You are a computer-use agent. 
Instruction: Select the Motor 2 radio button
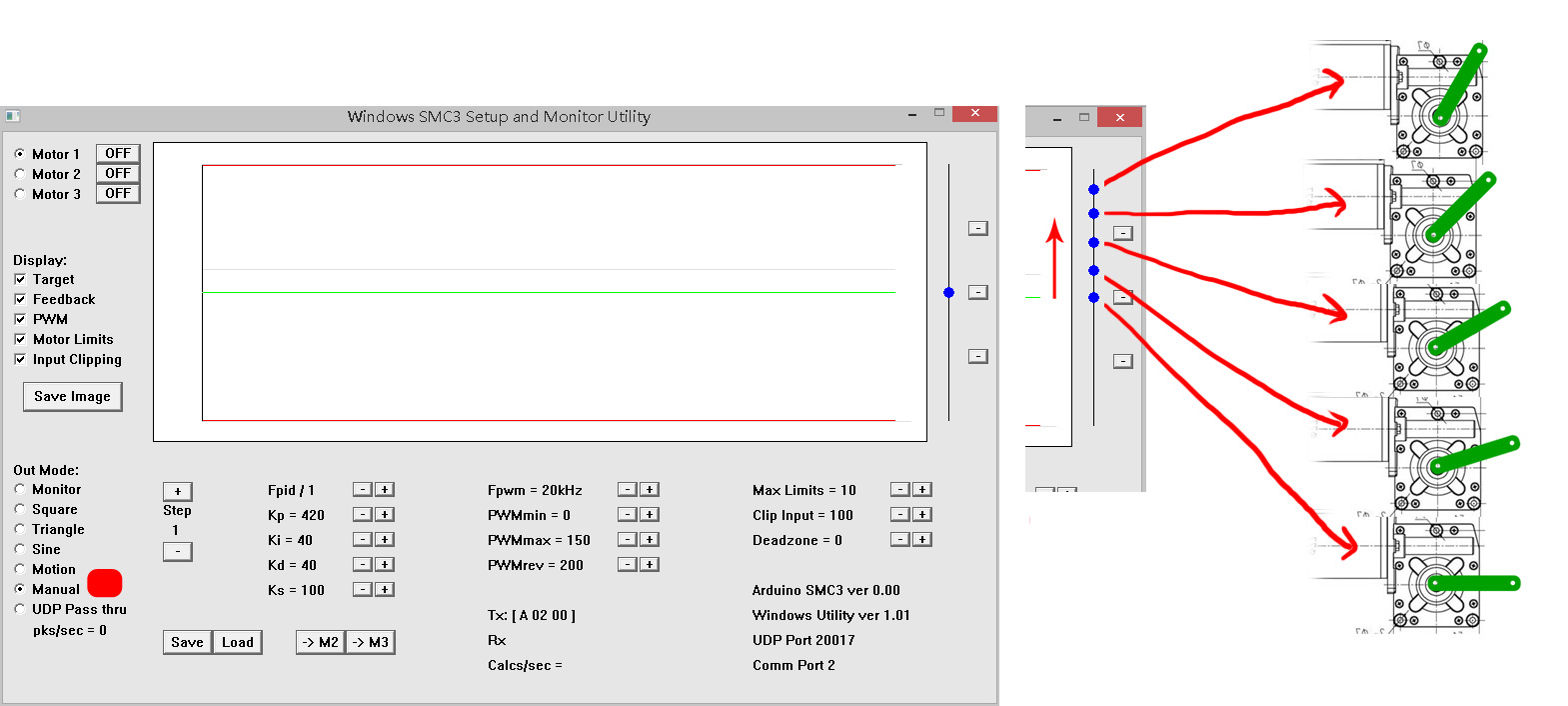click(x=20, y=174)
